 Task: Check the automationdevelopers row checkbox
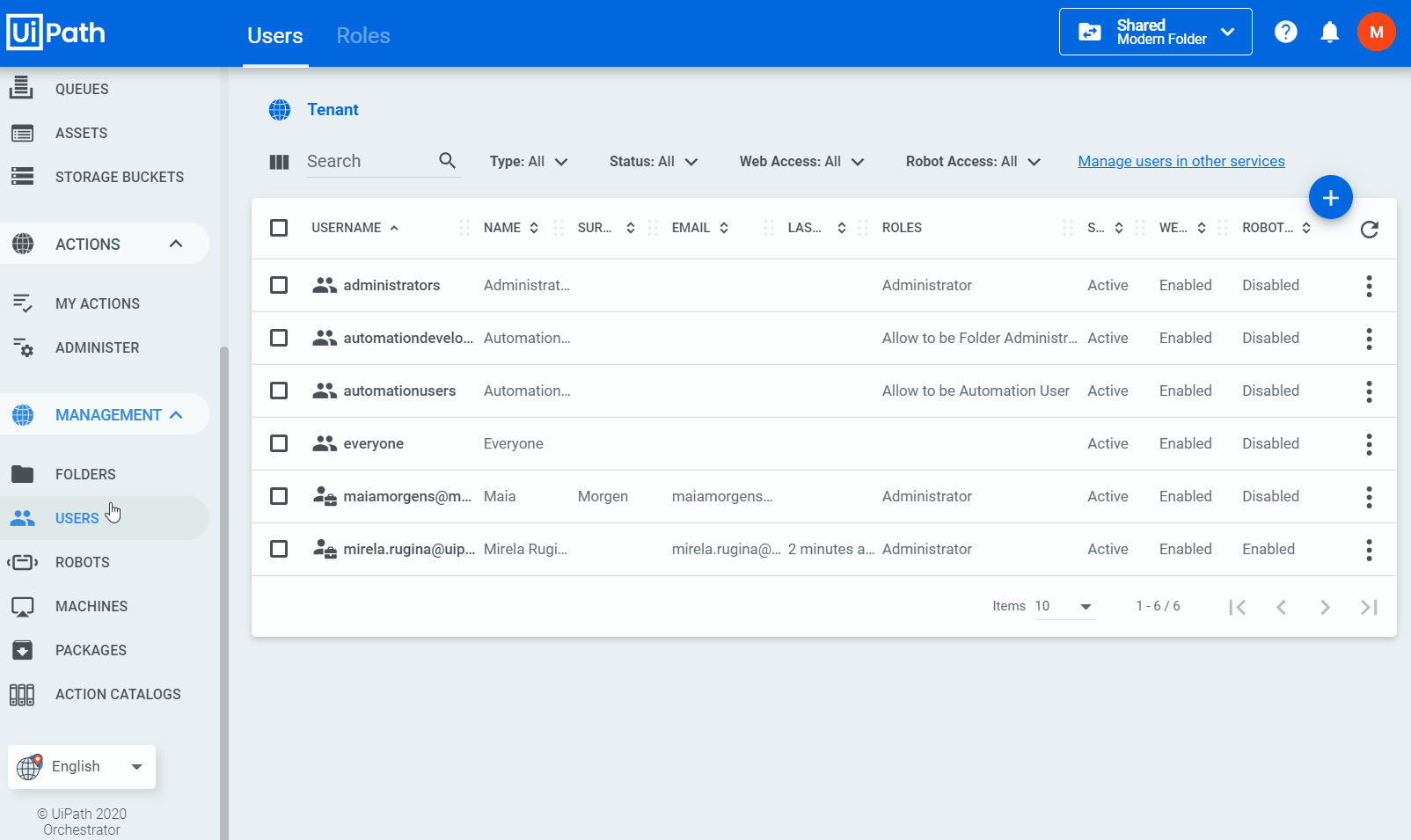point(279,338)
